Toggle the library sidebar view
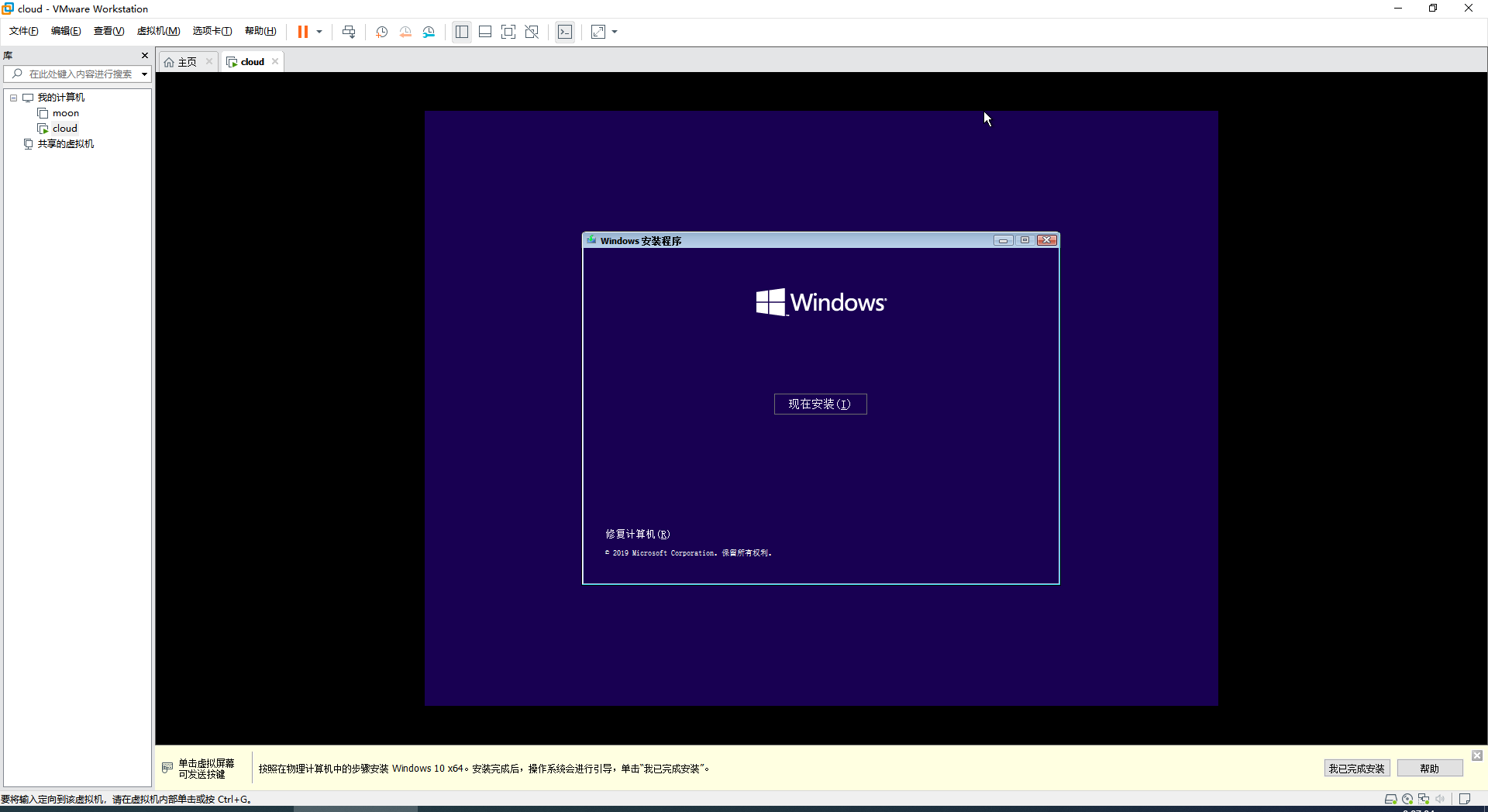 click(462, 32)
